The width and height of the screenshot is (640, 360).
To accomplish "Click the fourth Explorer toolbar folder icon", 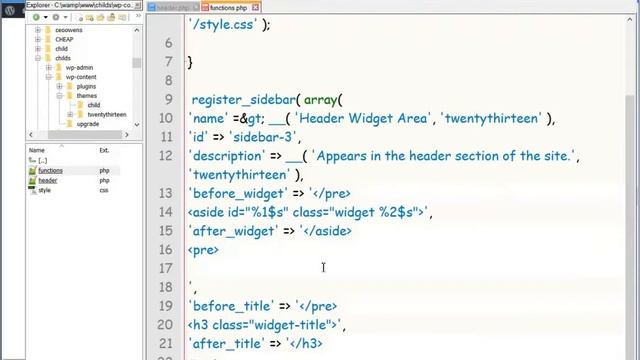I will 111,18.
